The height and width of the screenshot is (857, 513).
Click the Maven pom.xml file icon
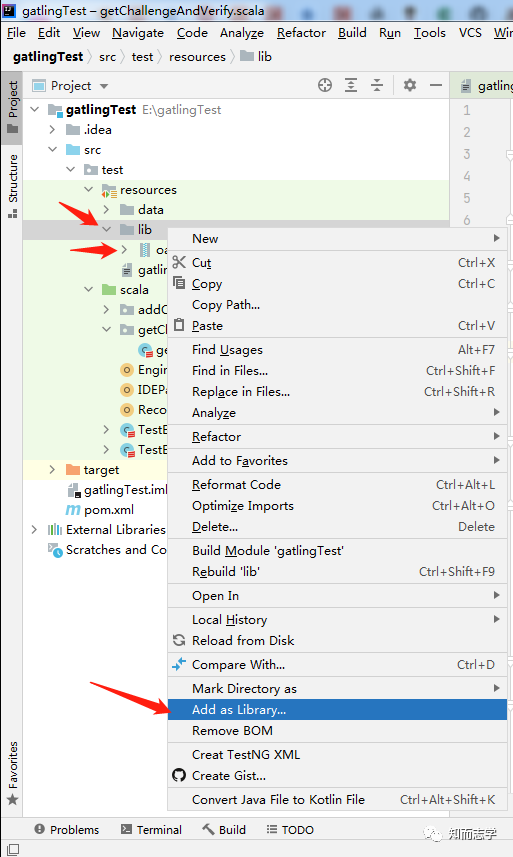click(x=73, y=510)
